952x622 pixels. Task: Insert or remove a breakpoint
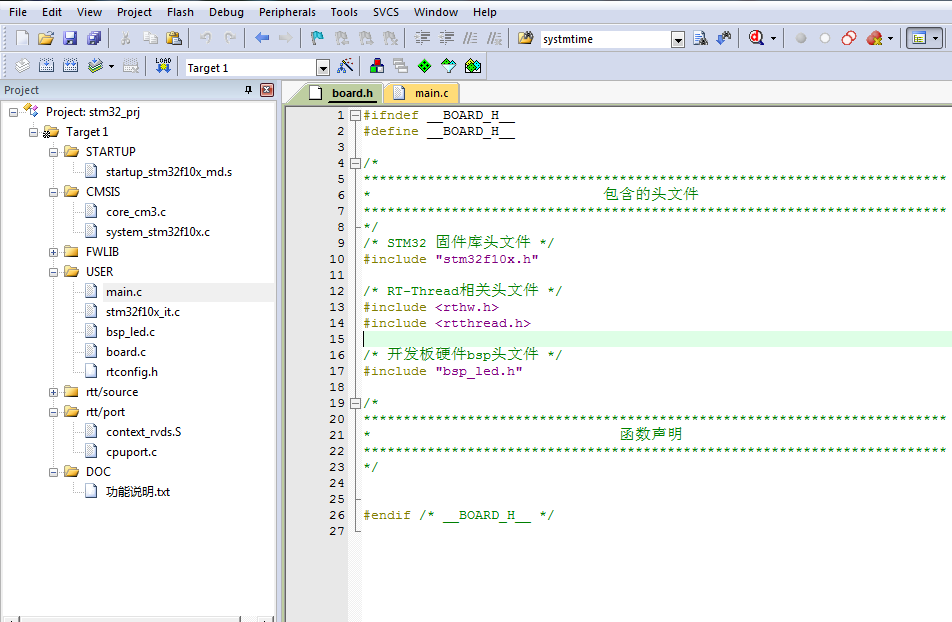(800, 37)
